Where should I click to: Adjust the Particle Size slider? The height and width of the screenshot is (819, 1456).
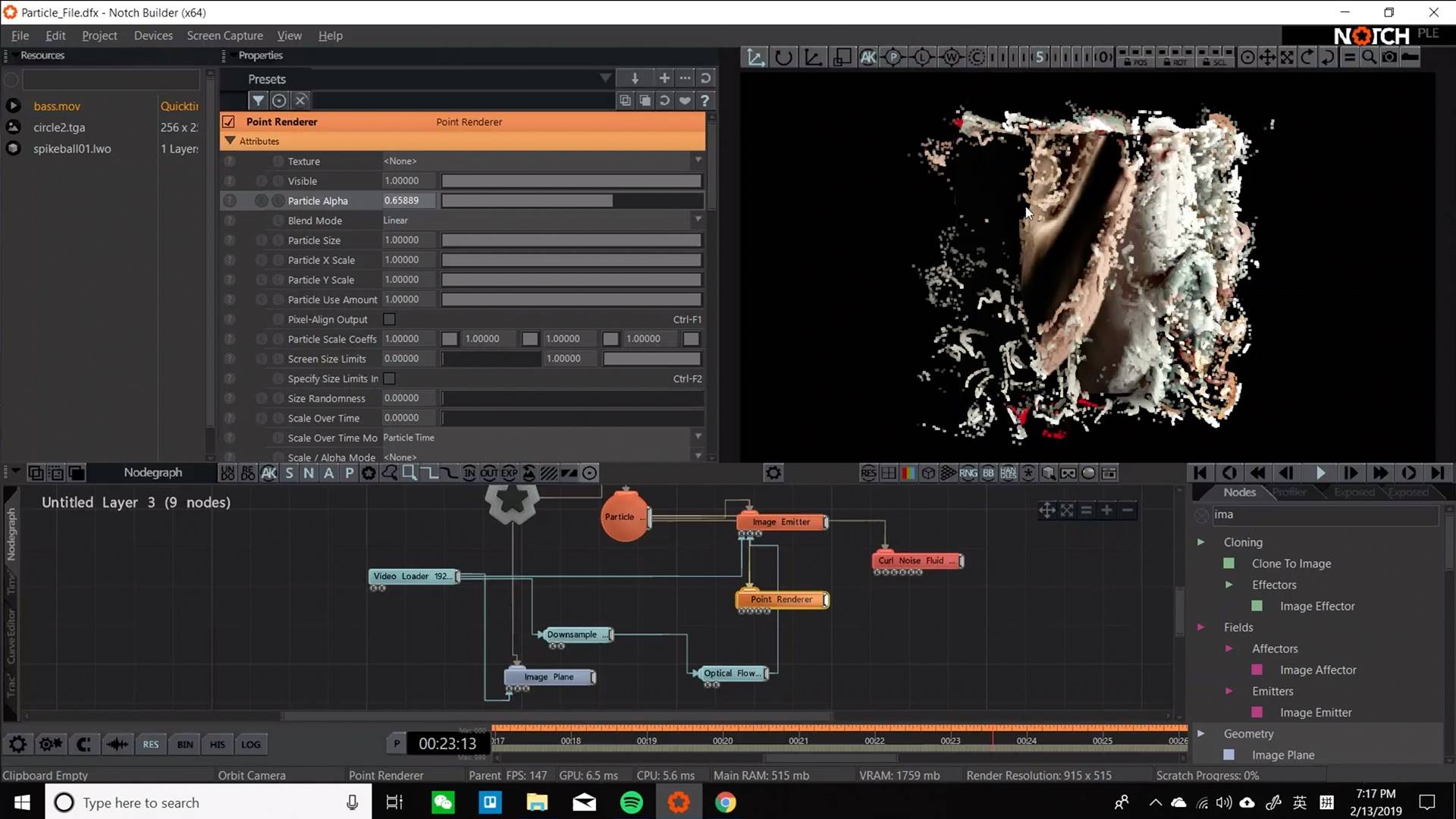point(573,240)
